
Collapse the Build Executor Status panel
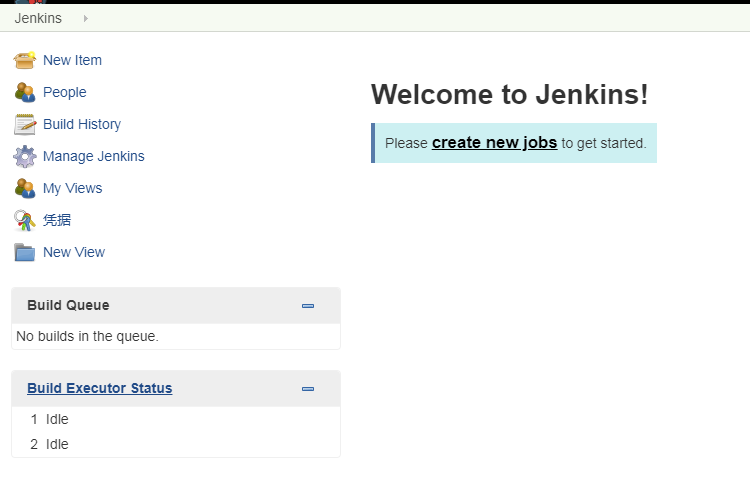(308, 389)
